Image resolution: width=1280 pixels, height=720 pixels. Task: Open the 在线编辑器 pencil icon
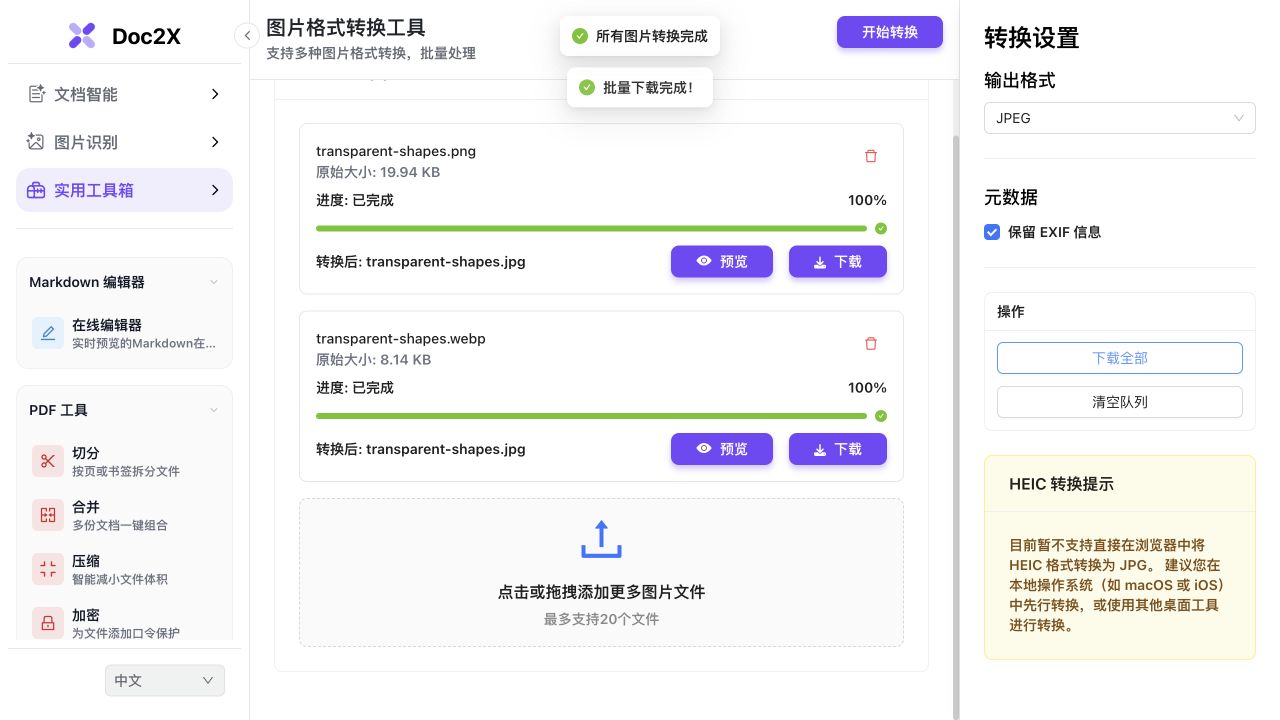(48, 333)
